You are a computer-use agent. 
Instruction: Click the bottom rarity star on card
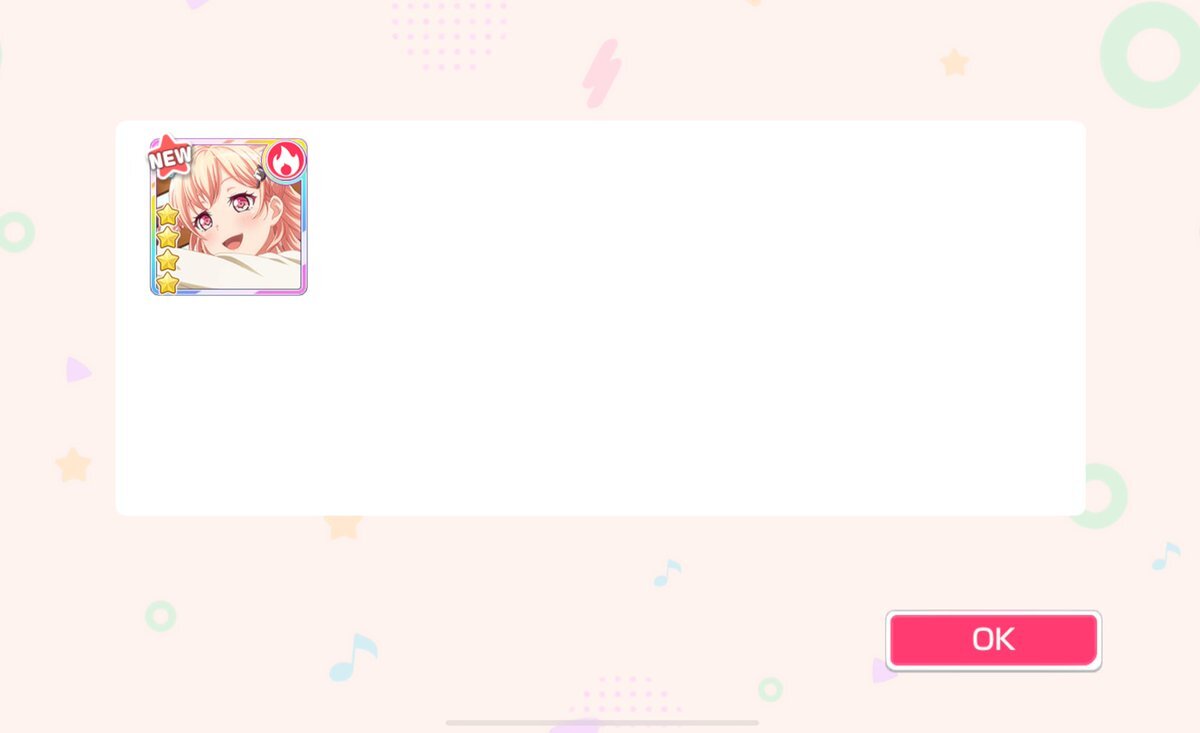(168, 283)
